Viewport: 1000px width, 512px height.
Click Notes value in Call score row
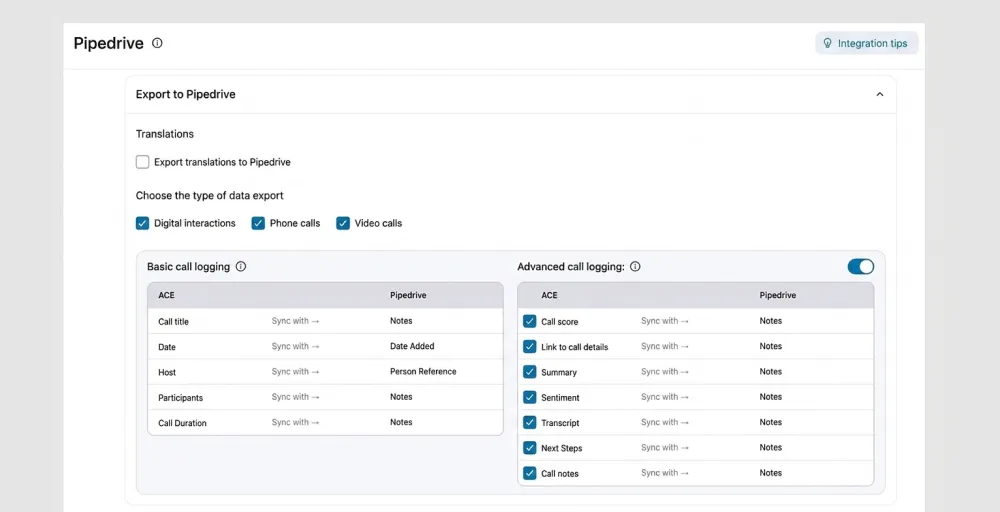[770, 321]
